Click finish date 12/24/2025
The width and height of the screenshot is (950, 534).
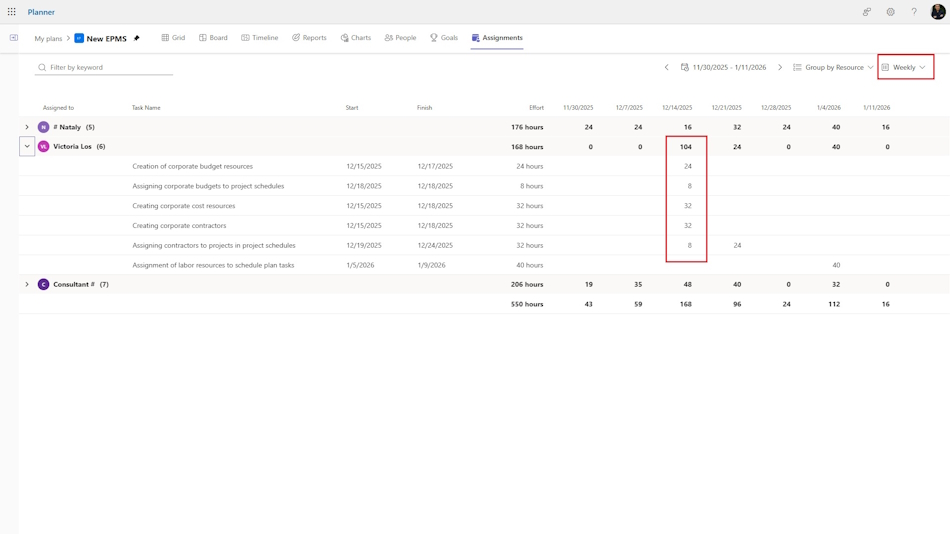click(x=435, y=245)
